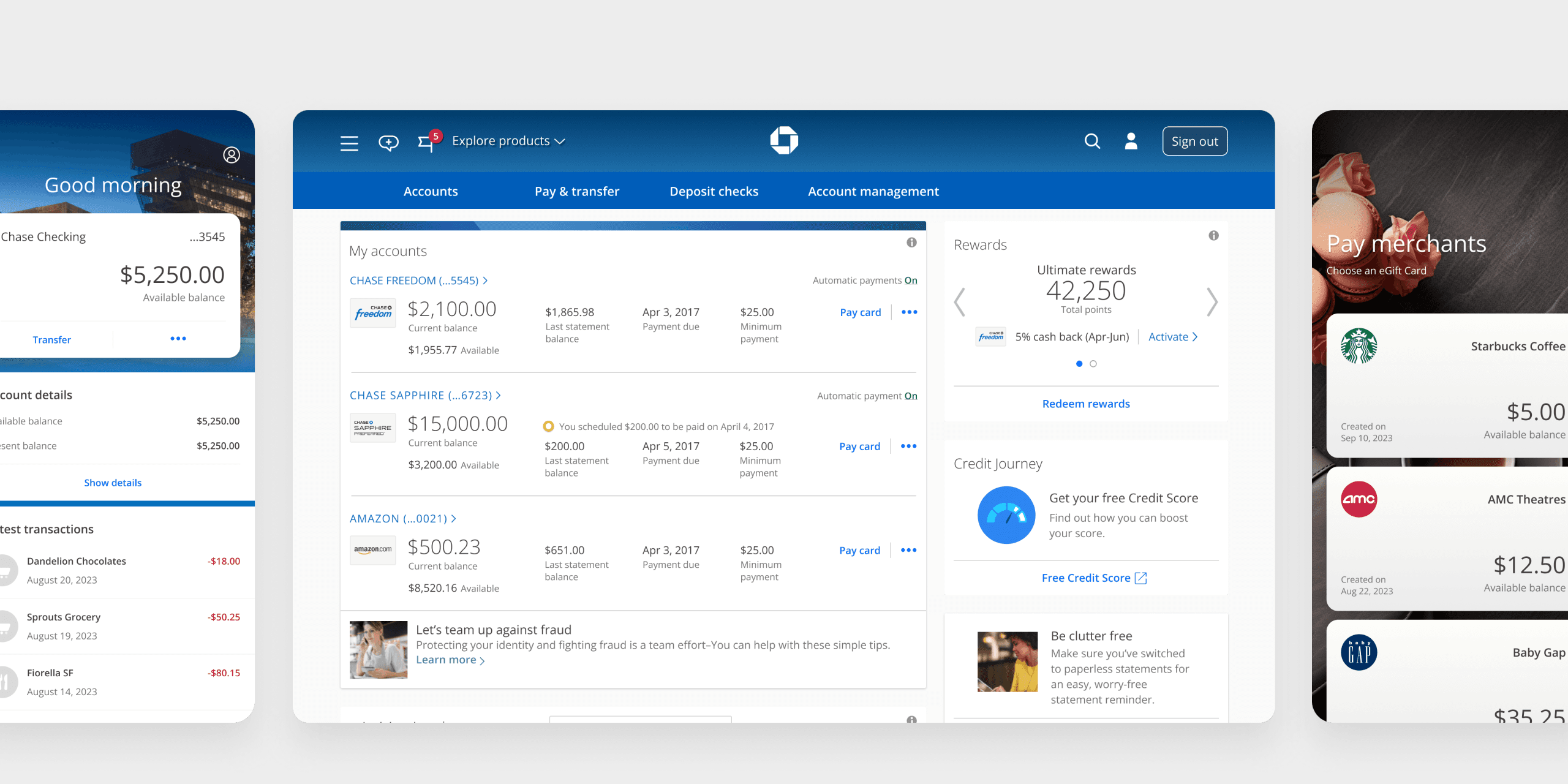1568x784 pixels.
Task: Click the Chase logo in header
Action: pos(784,140)
